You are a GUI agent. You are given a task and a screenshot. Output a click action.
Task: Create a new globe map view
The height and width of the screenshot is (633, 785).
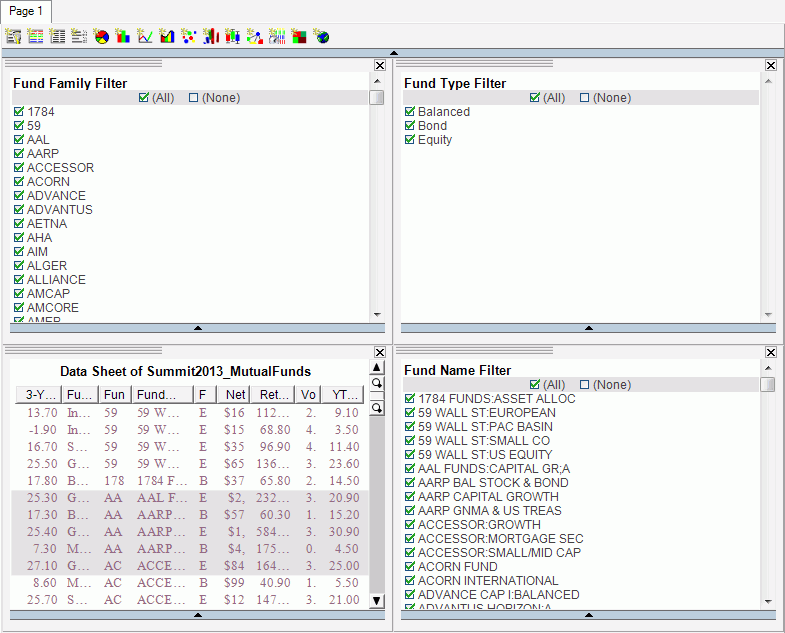click(321, 37)
